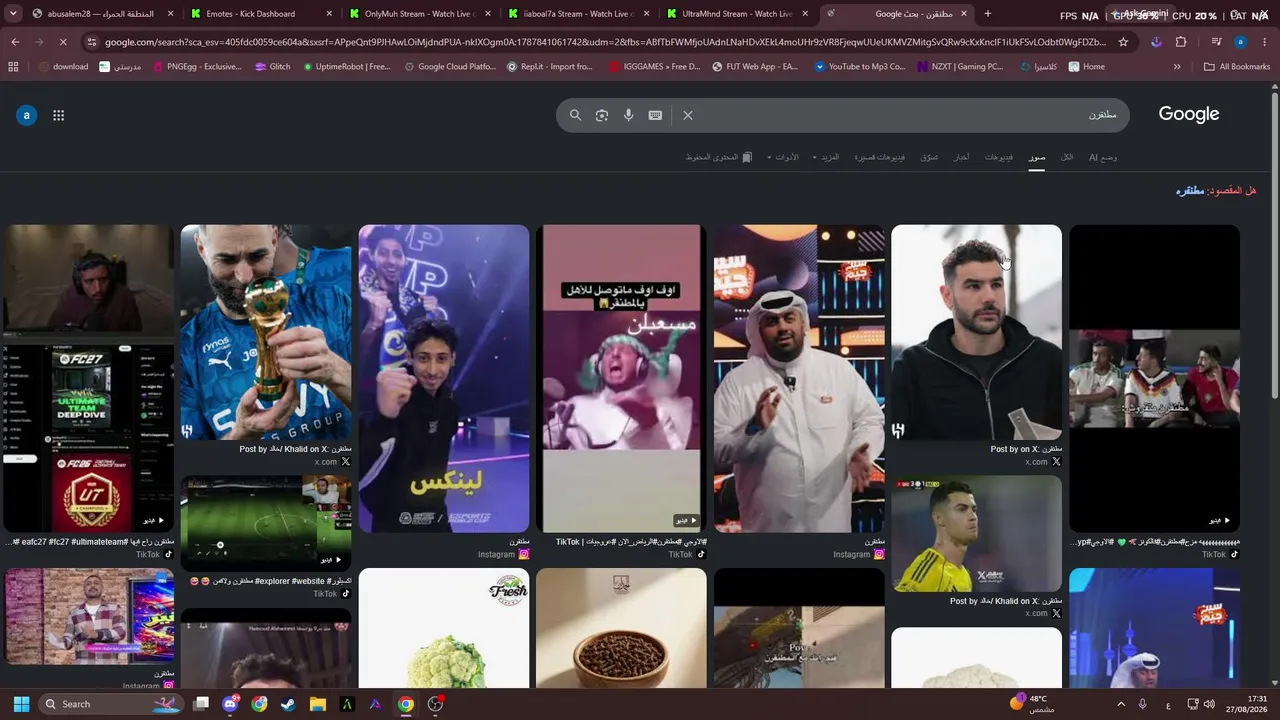1280x720 pixels.
Task: Open the Google apps grid
Action: tap(59, 115)
